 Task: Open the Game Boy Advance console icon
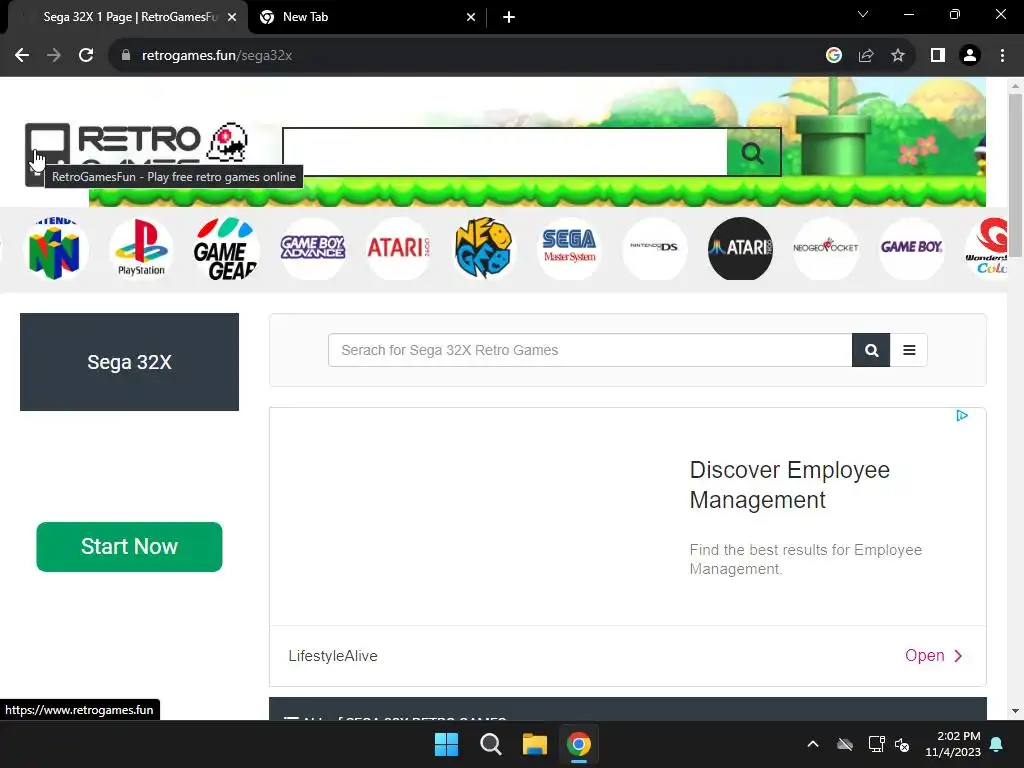point(313,249)
